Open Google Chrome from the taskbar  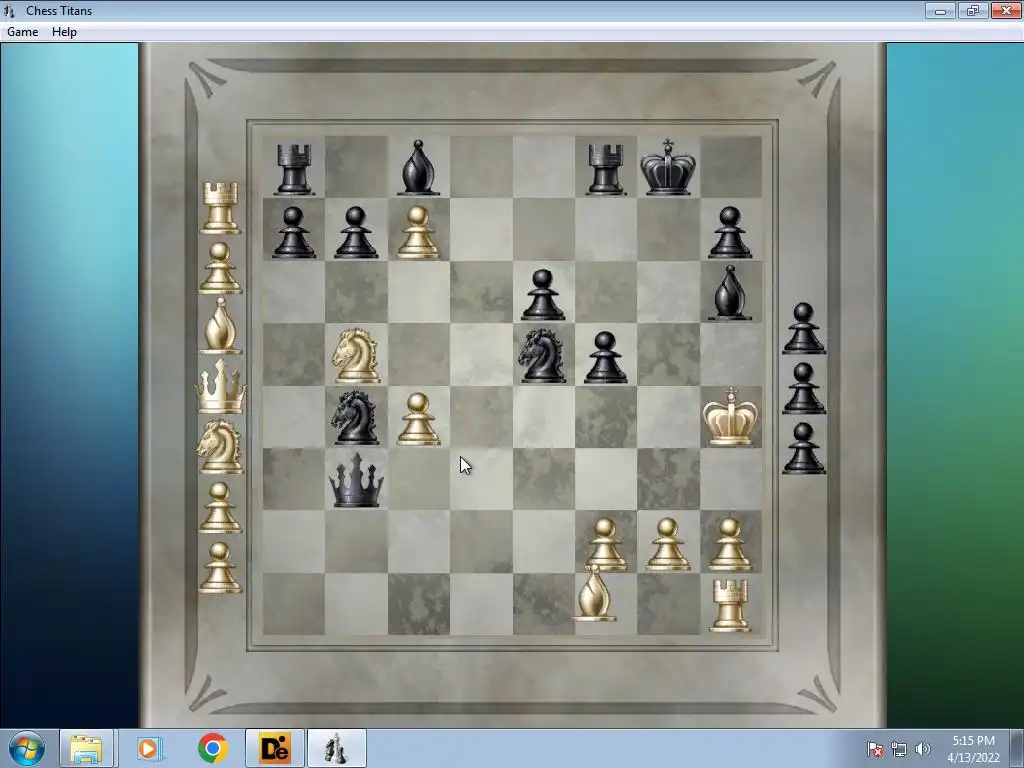point(212,748)
